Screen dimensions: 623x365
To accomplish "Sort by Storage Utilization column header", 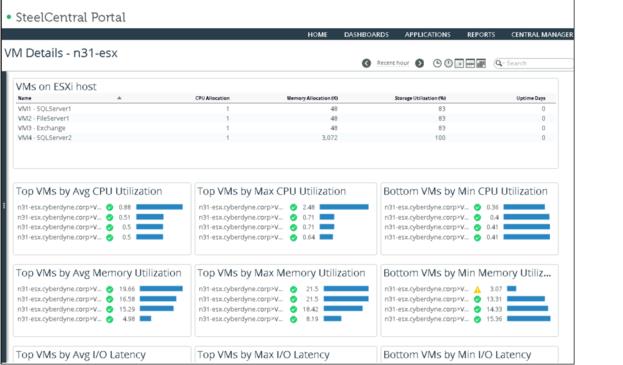I will pos(420,98).
